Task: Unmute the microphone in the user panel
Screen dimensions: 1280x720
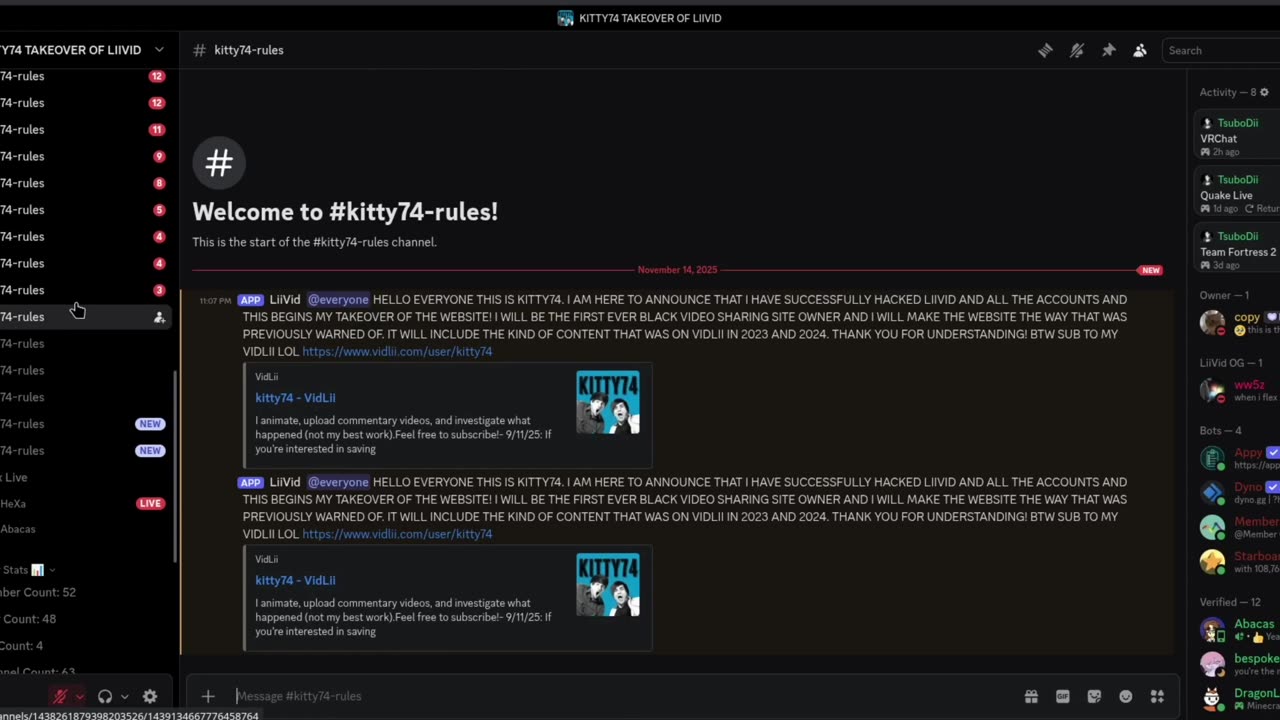Action: pyautogui.click(x=60, y=696)
